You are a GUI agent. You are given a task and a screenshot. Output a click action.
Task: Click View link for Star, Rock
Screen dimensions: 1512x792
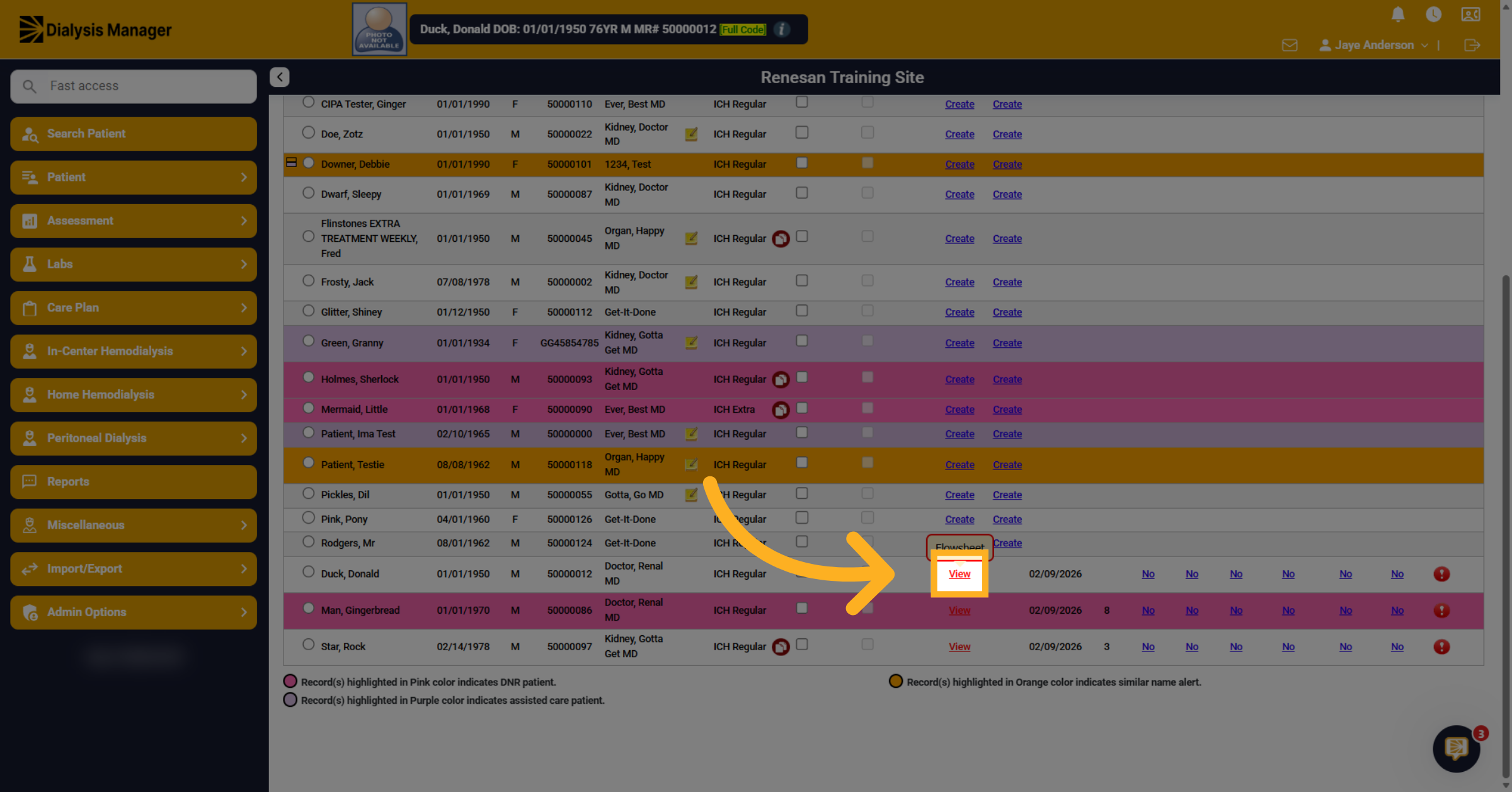click(959, 646)
